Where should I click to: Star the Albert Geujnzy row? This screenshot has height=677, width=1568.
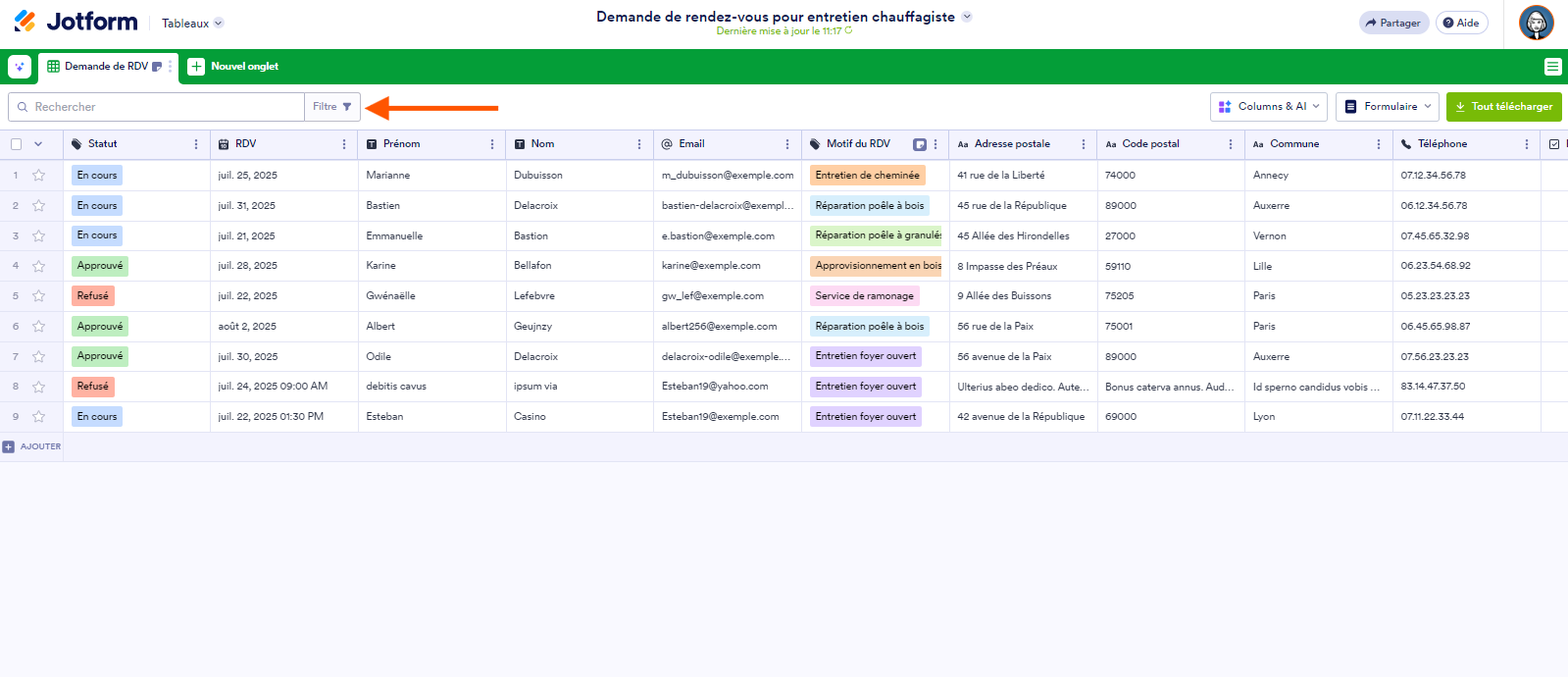[39, 327]
